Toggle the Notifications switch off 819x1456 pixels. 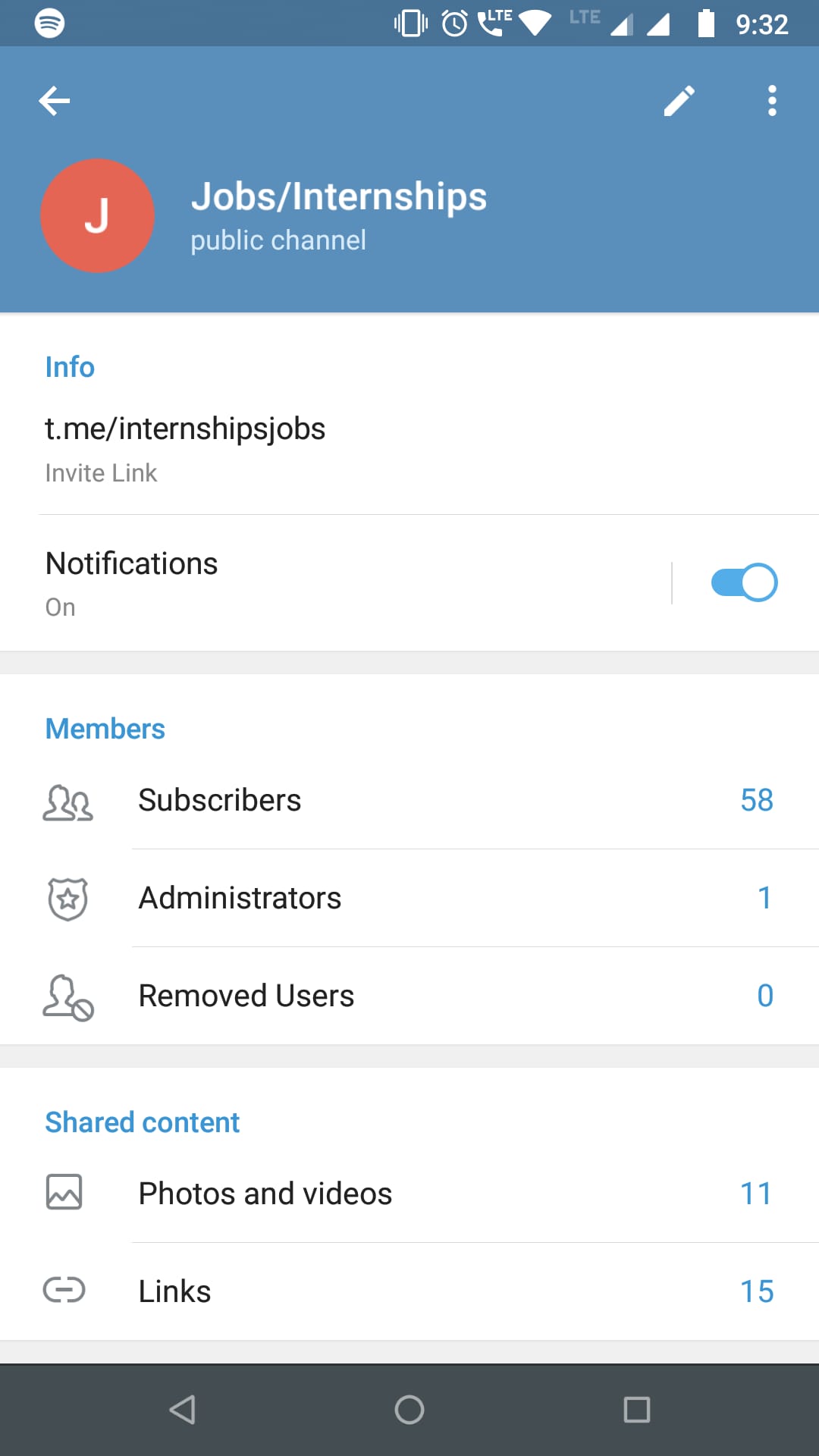tap(744, 582)
